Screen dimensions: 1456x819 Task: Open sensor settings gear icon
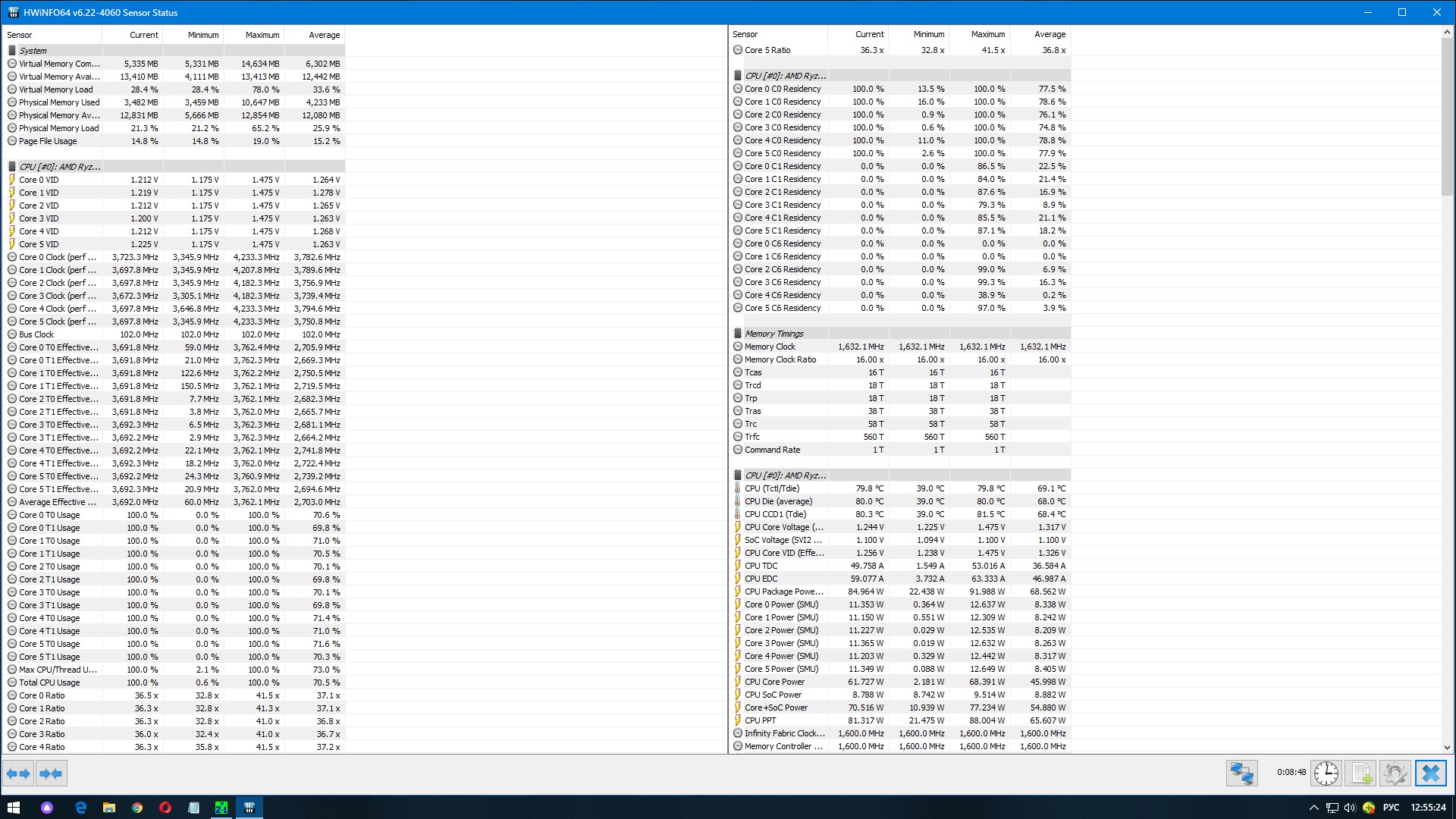1395,773
